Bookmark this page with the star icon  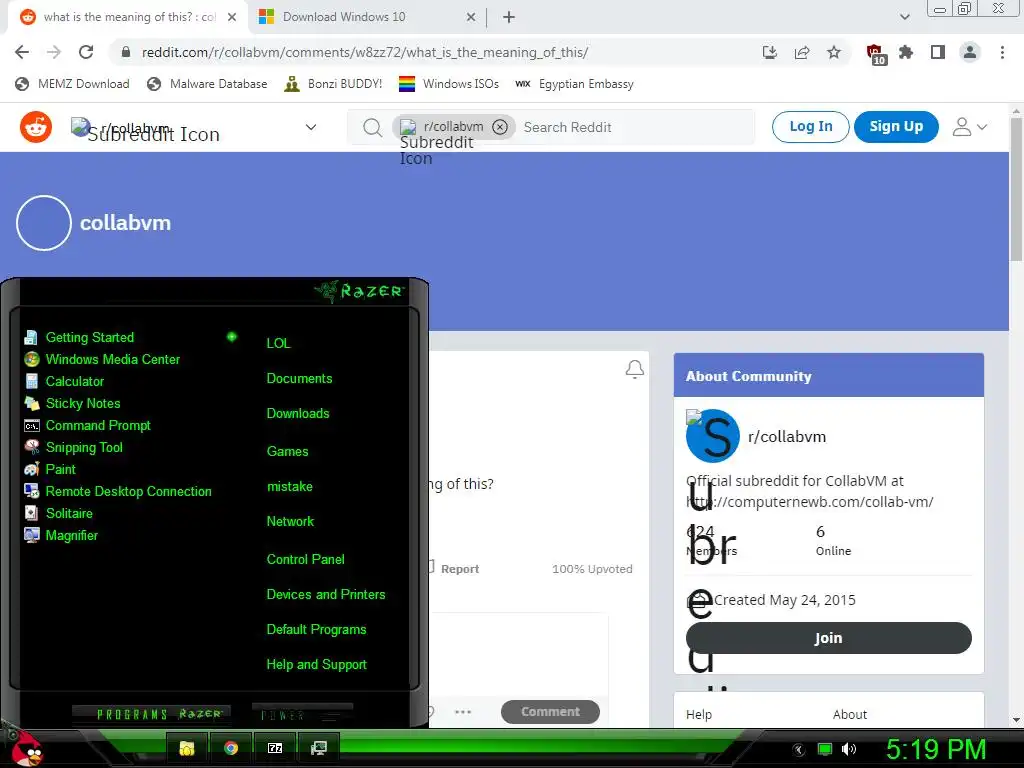(x=834, y=52)
